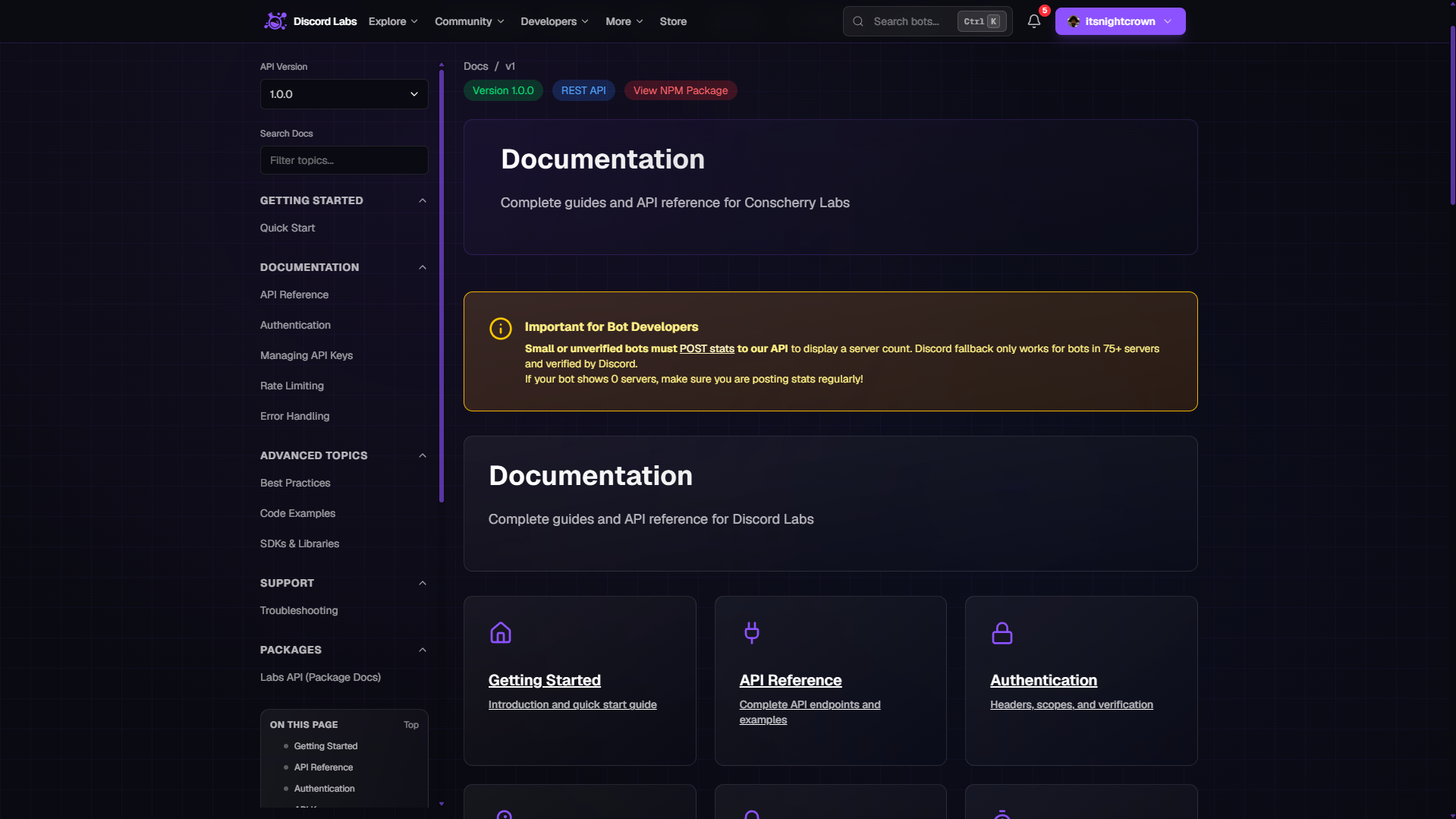Open the Getting Started card title link
This screenshot has width=1456, height=819.
click(x=545, y=680)
